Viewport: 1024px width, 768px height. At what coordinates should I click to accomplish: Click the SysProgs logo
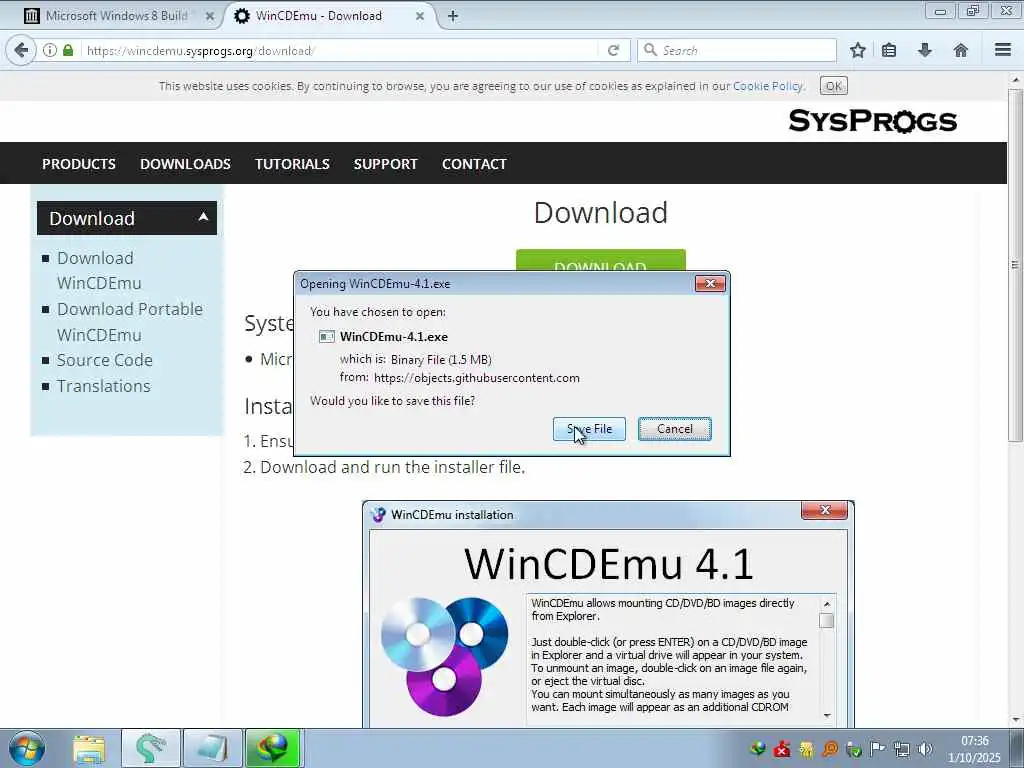point(872,121)
